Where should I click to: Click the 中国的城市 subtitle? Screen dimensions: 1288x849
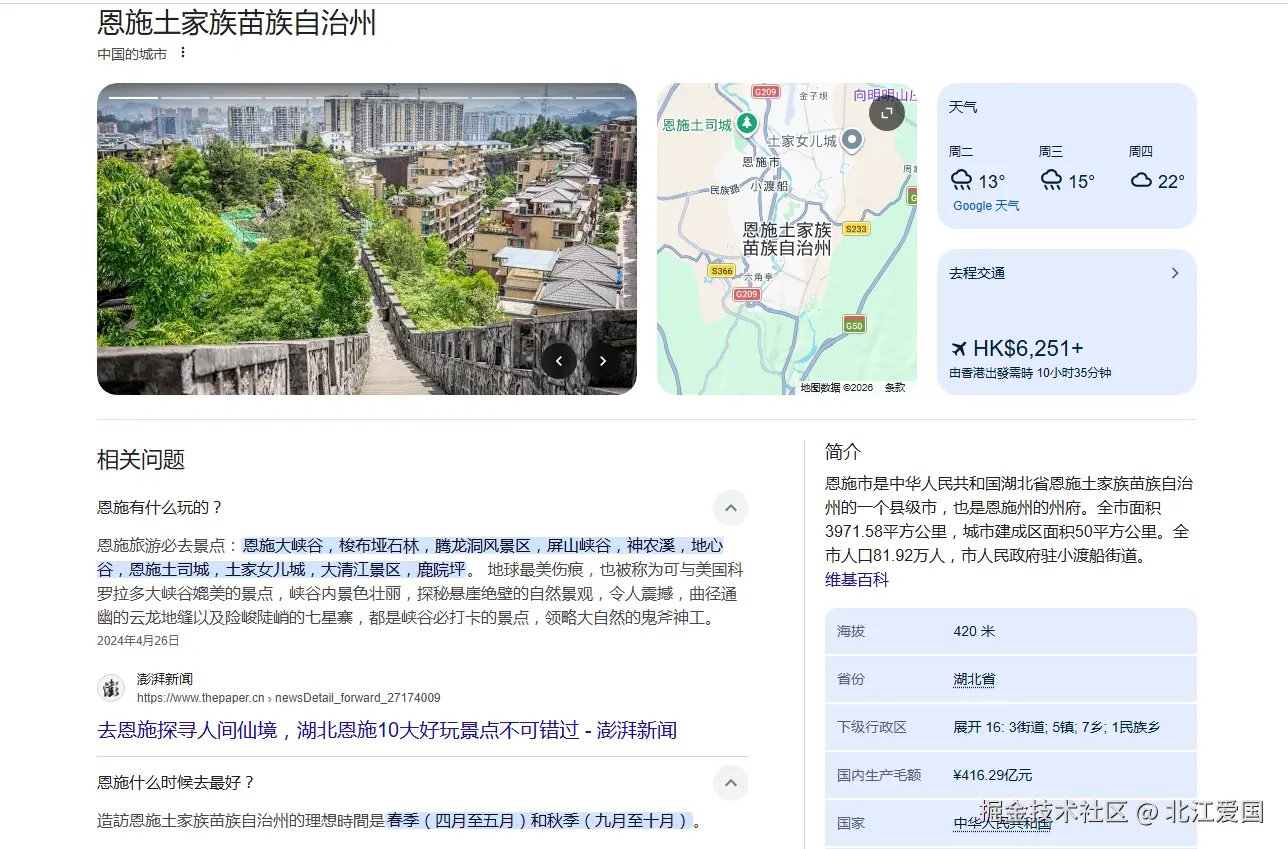point(132,54)
